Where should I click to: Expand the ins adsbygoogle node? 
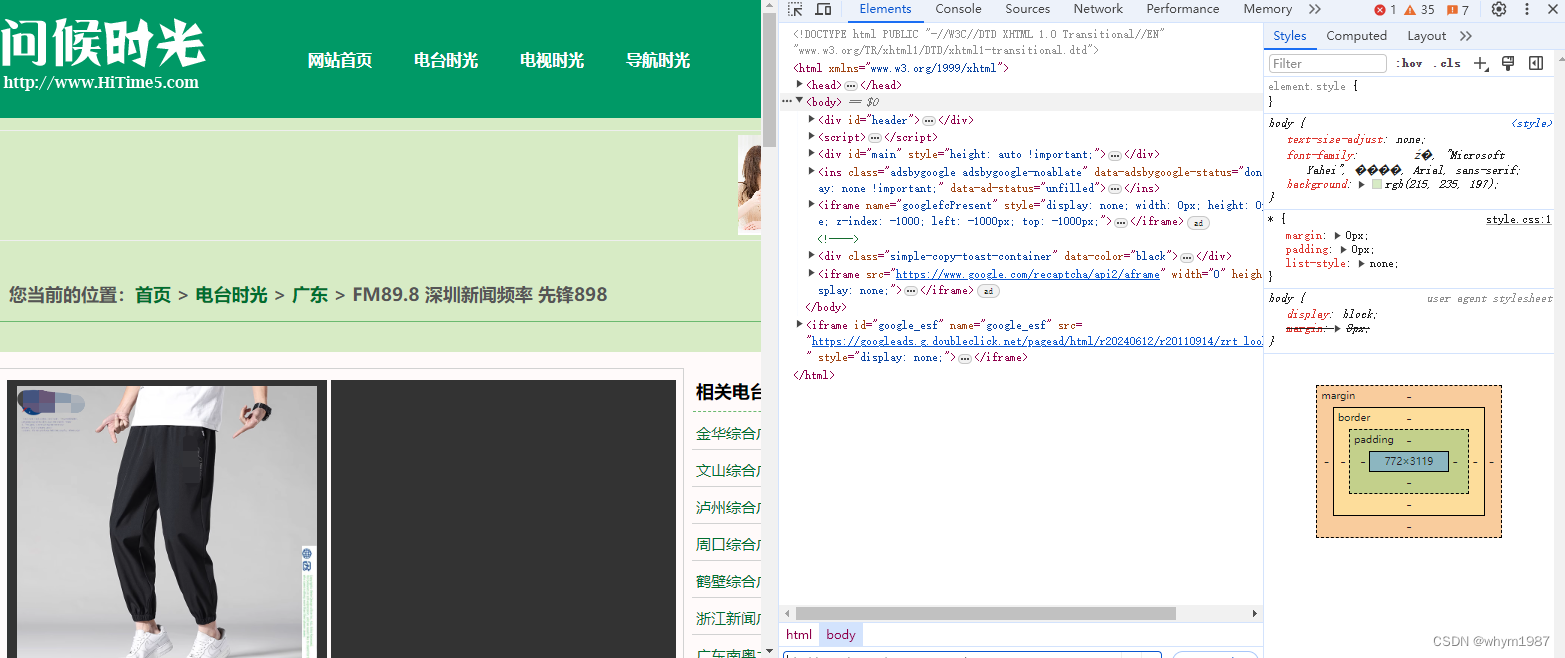pyautogui.click(x=812, y=171)
